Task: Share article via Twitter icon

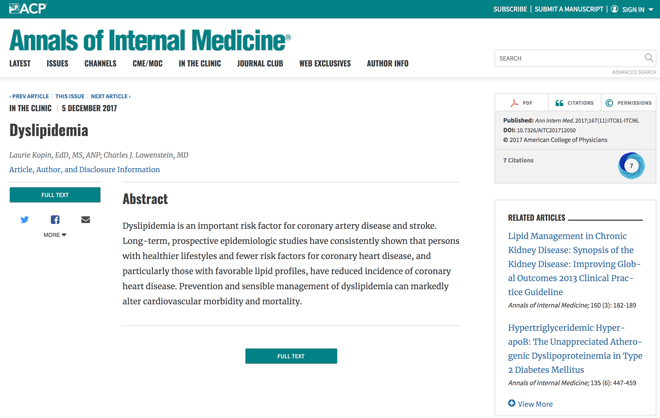Action: point(24,219)
